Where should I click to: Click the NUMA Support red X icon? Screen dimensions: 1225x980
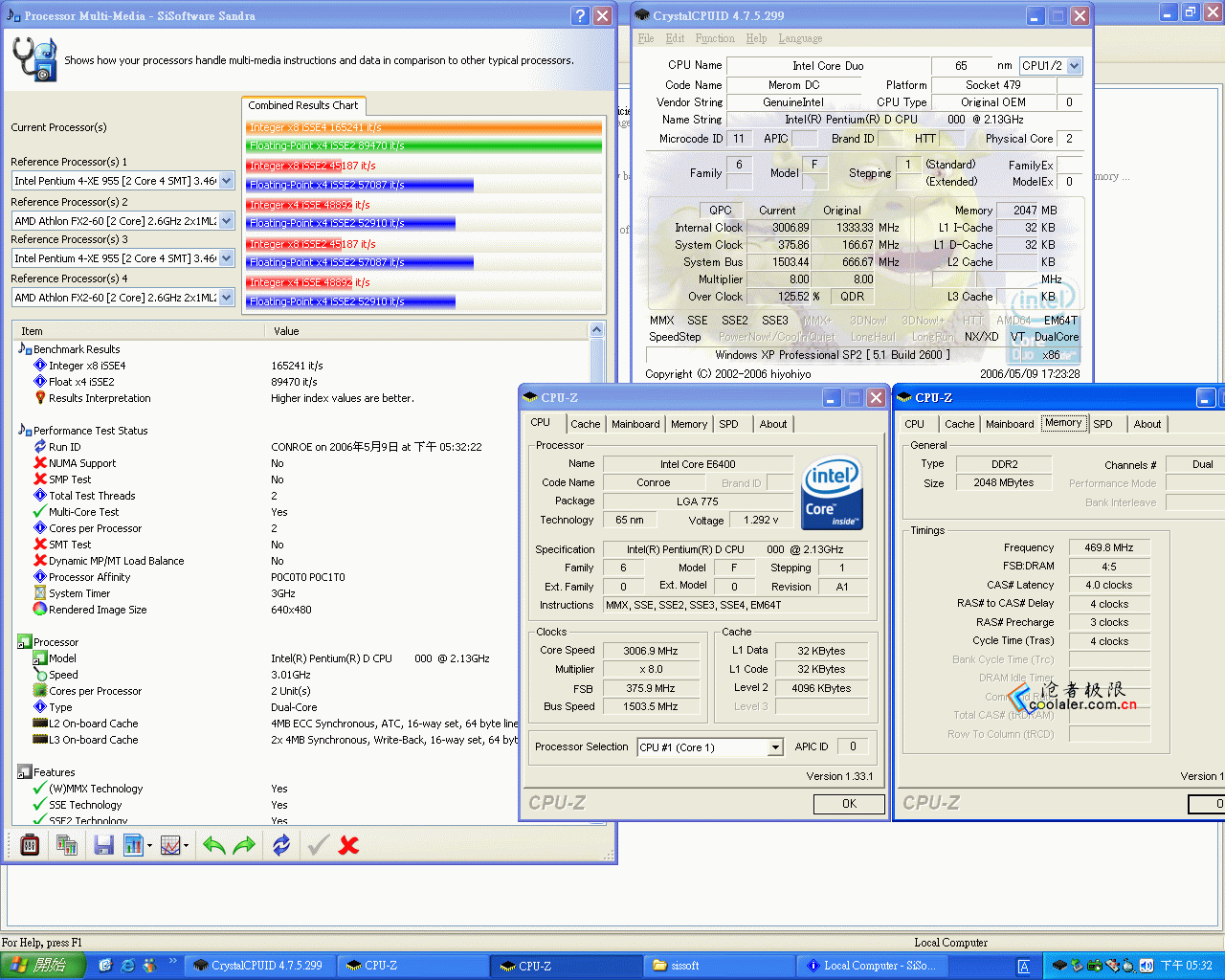[40, 463]
